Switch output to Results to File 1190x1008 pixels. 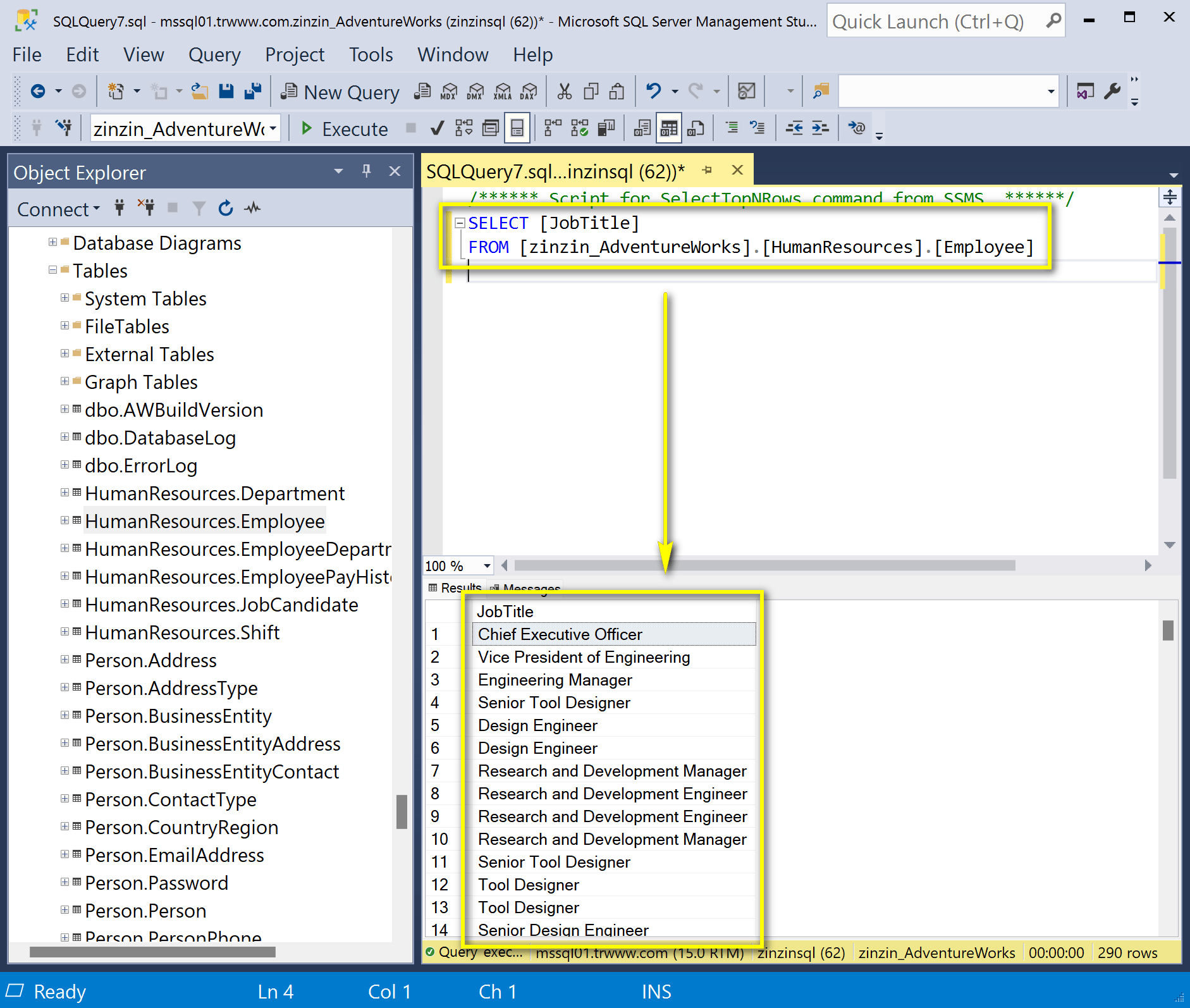coord(696,128)
